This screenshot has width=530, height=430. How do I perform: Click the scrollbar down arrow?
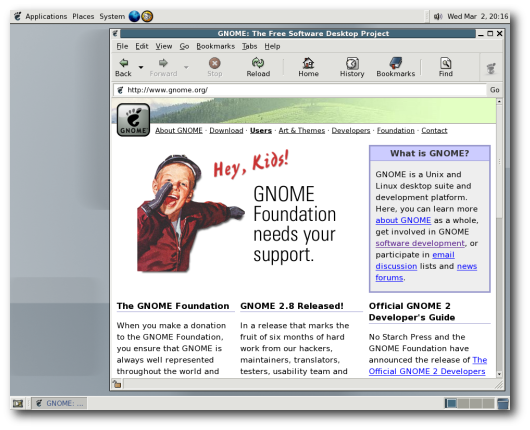tap(499, 374)
